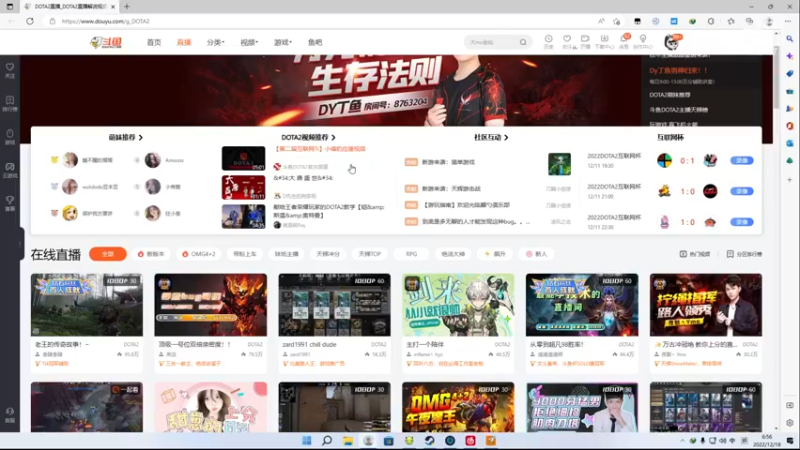Open 斗鱼DOTA2主播天梯榜 link in banner list
This screenshot has height=450, width=800.
coord(679,110)
